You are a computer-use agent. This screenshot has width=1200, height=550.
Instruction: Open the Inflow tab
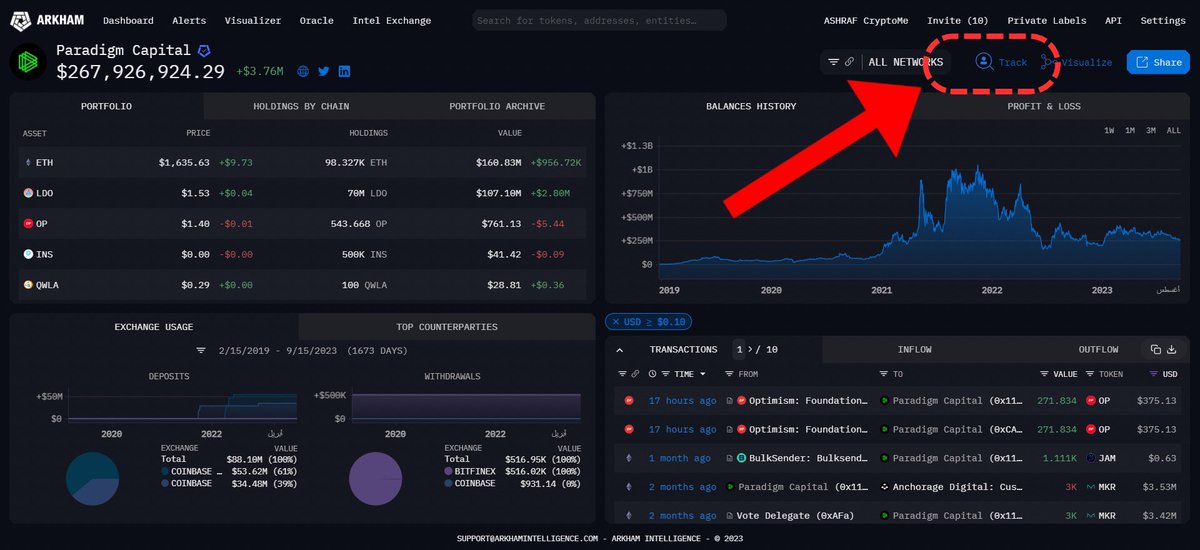tap(915, 349)
